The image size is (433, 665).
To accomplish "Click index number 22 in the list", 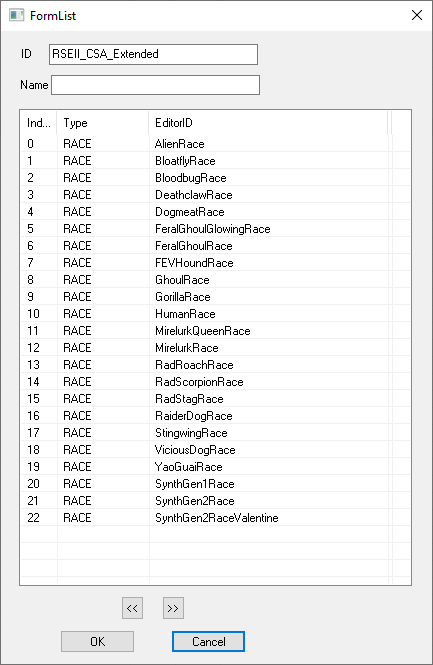I will [x=33, y=517].
